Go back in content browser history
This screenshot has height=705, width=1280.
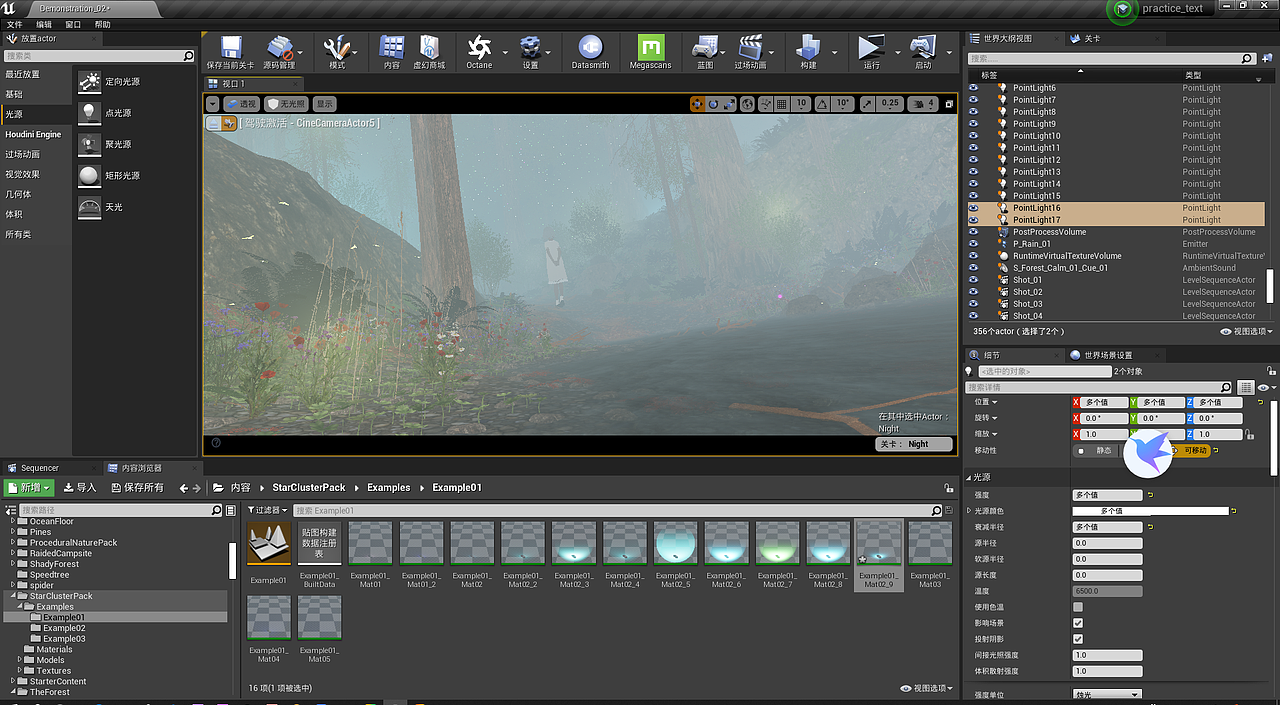click(184, 488)
